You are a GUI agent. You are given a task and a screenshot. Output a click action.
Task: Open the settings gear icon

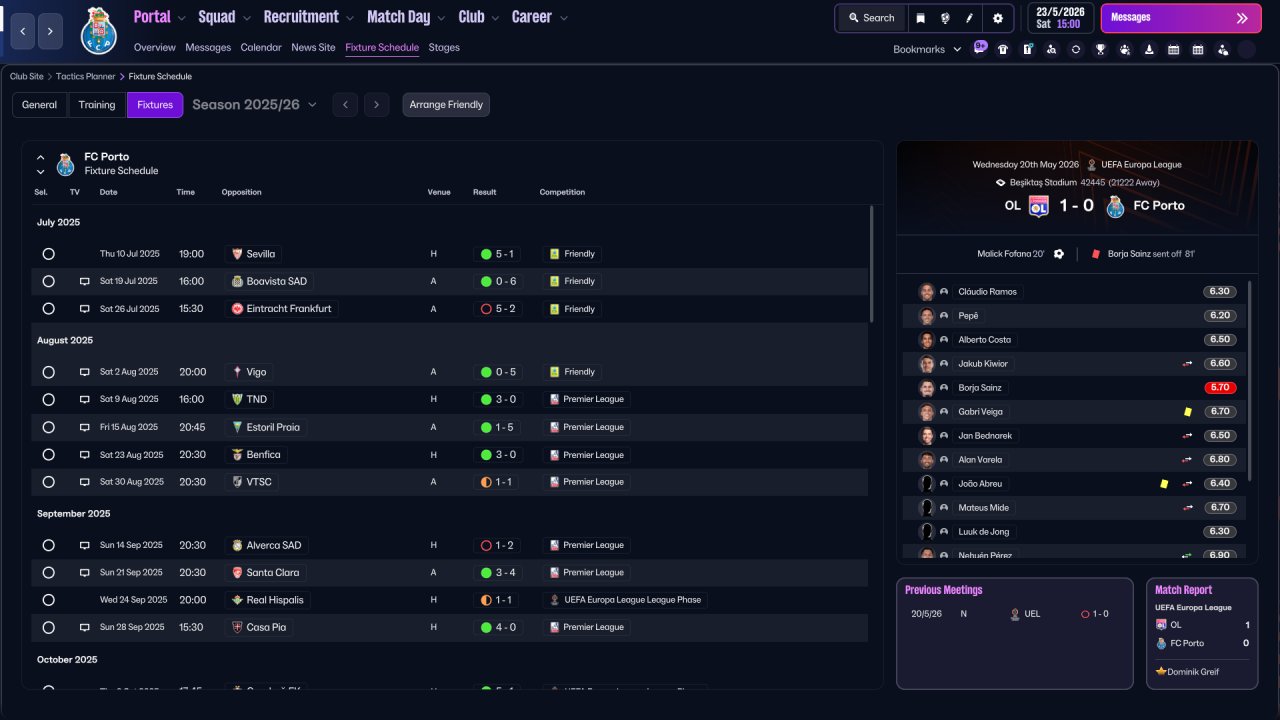[x=998, y=18]
